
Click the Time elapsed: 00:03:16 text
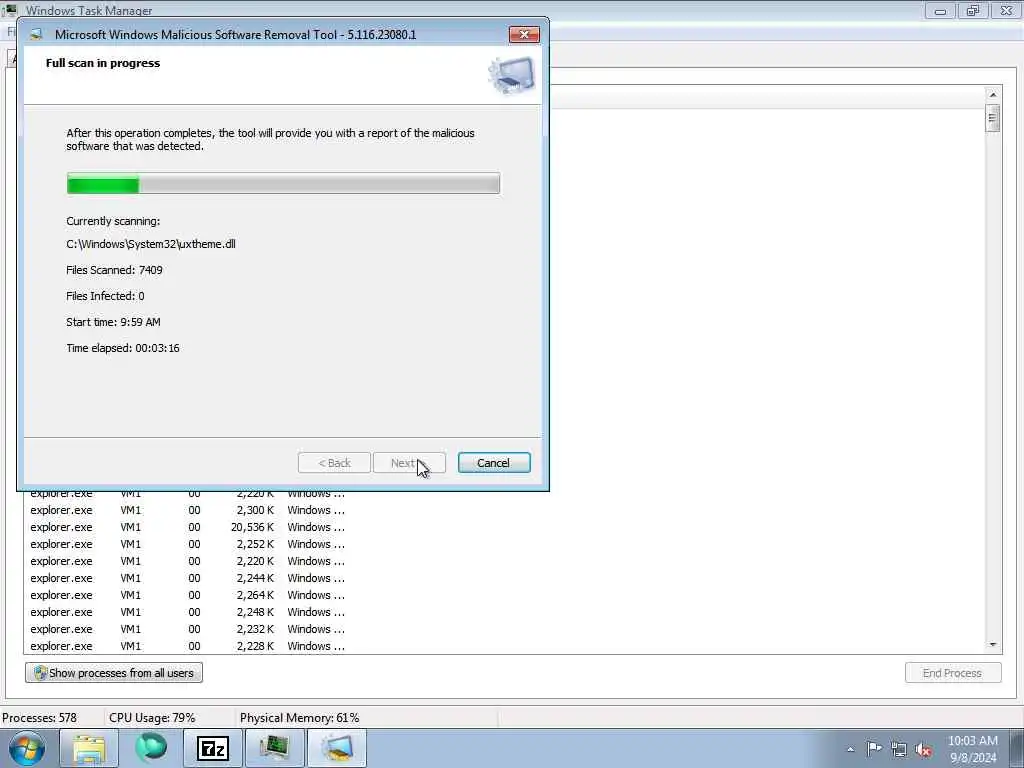coord(123,348)
